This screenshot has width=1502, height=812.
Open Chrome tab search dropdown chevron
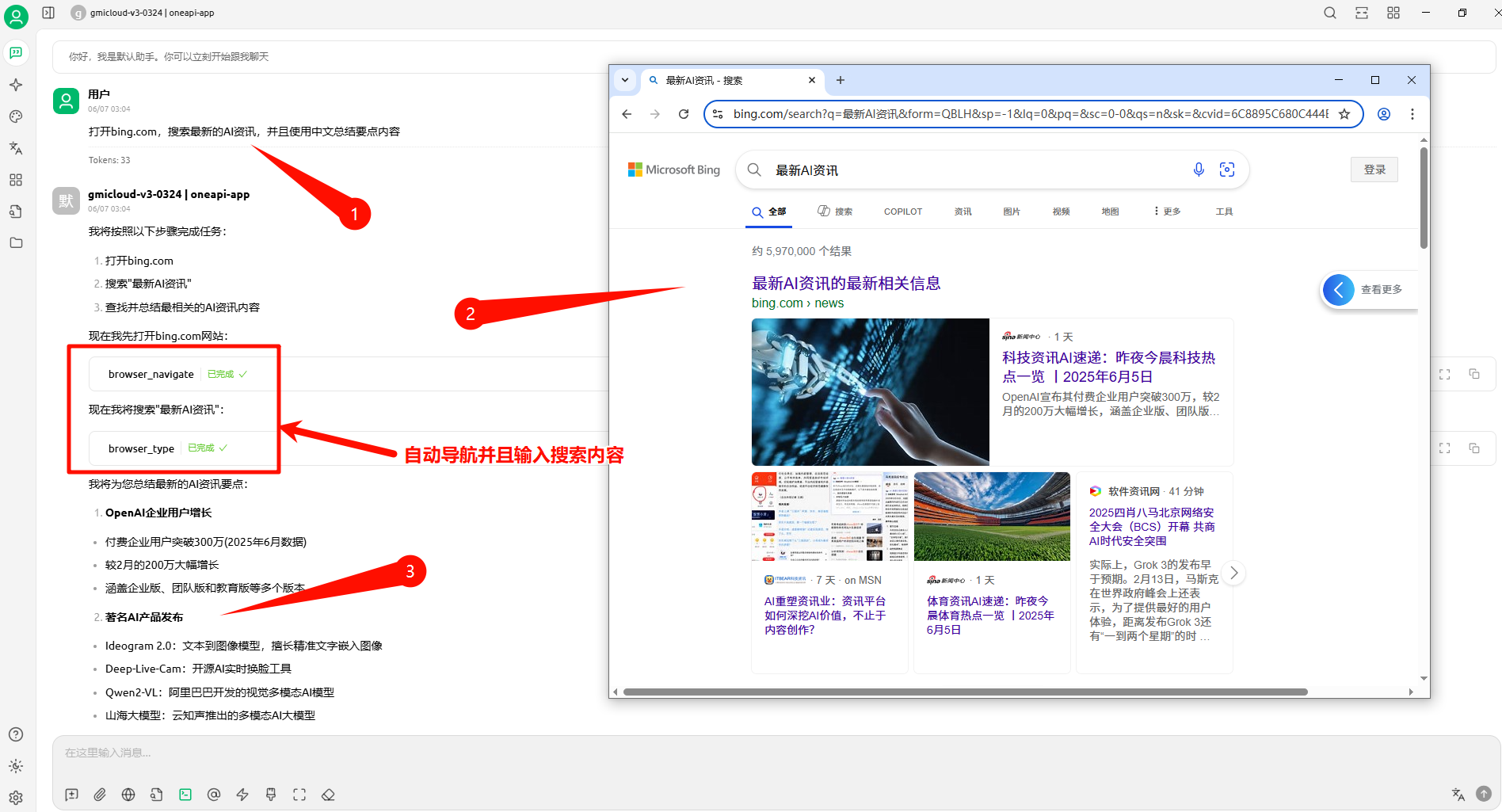click(x=625, y=80)
